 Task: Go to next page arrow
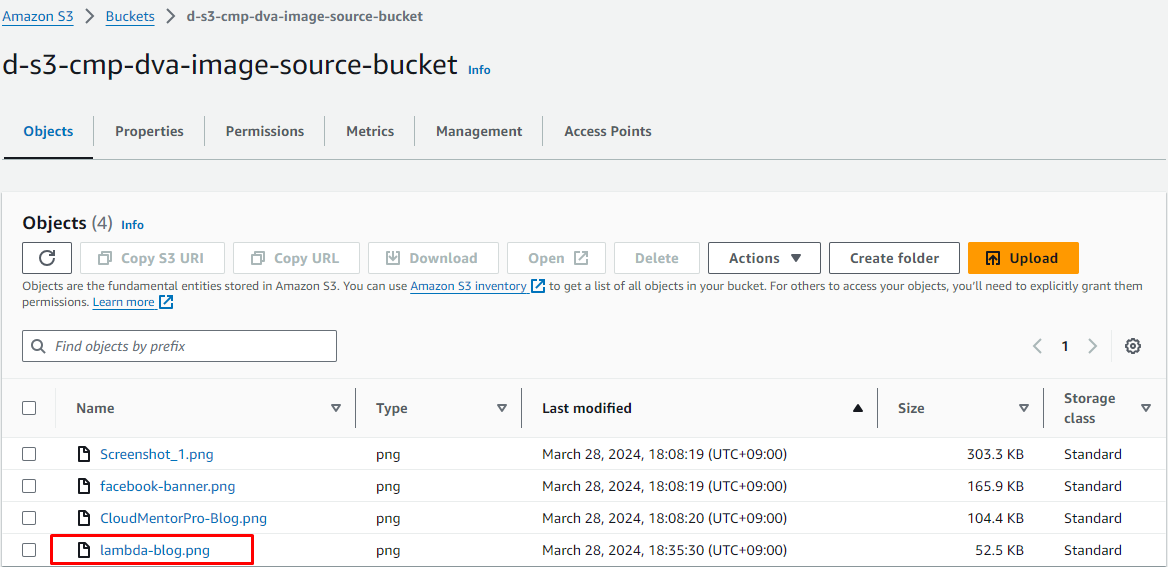pos(1092,346)
